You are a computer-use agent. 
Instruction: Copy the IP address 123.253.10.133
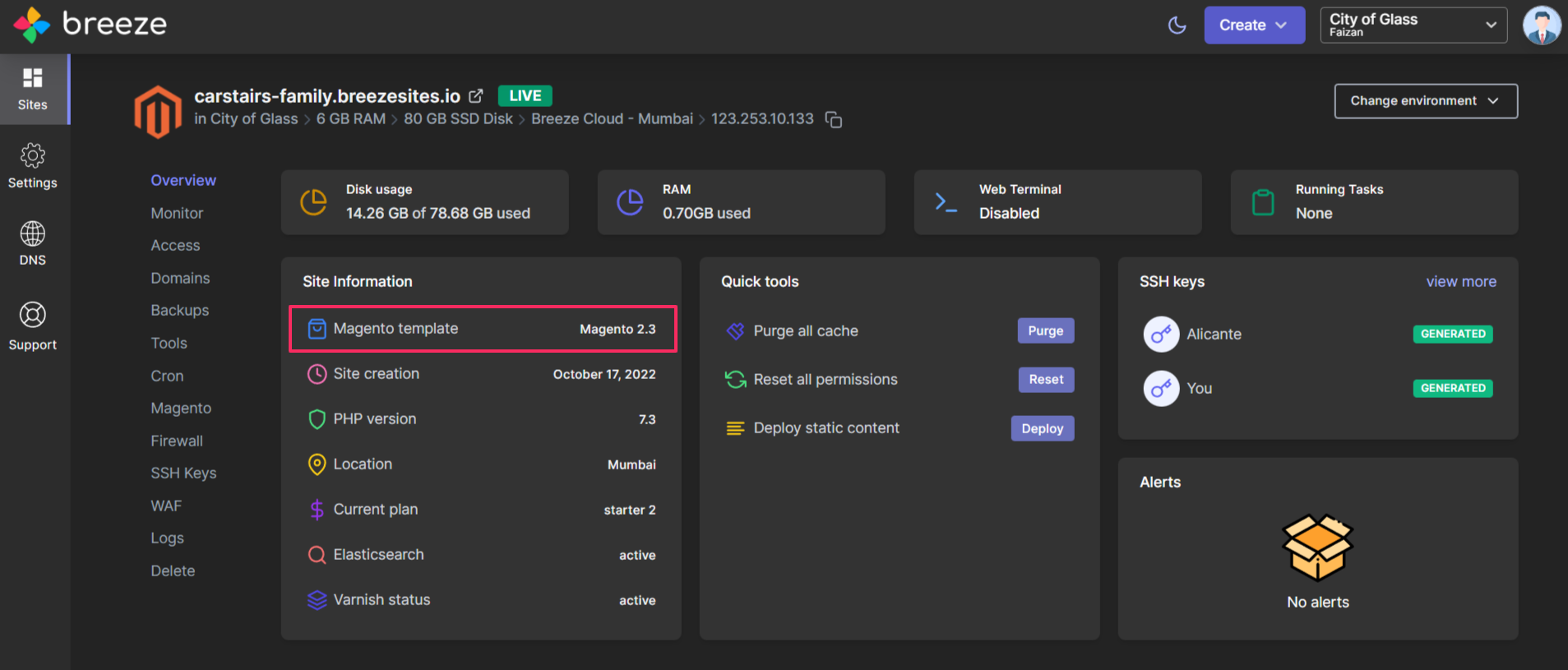tap(834, 120)
